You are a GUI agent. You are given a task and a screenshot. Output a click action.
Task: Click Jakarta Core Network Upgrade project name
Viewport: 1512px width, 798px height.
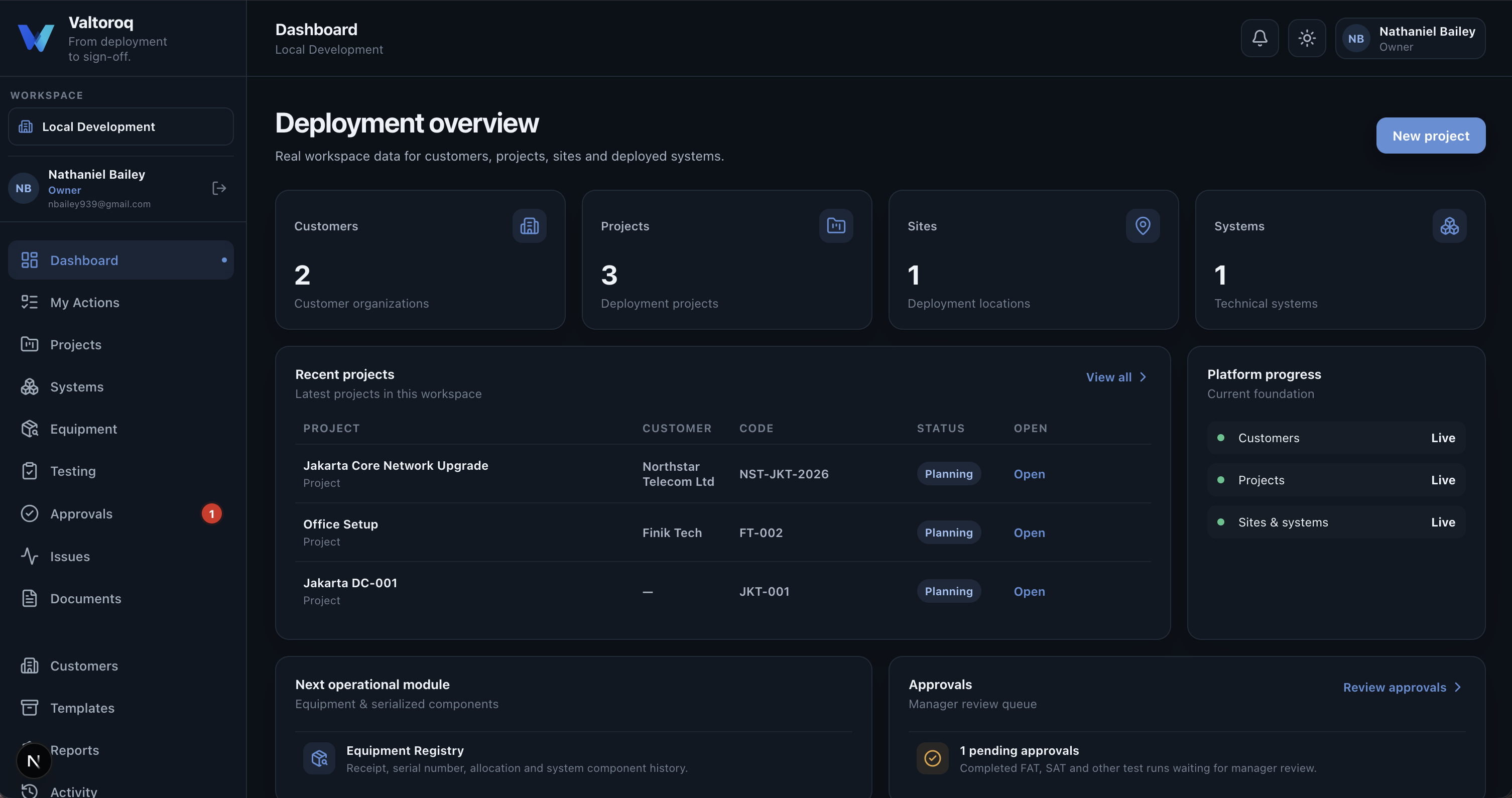coord(396,465)
